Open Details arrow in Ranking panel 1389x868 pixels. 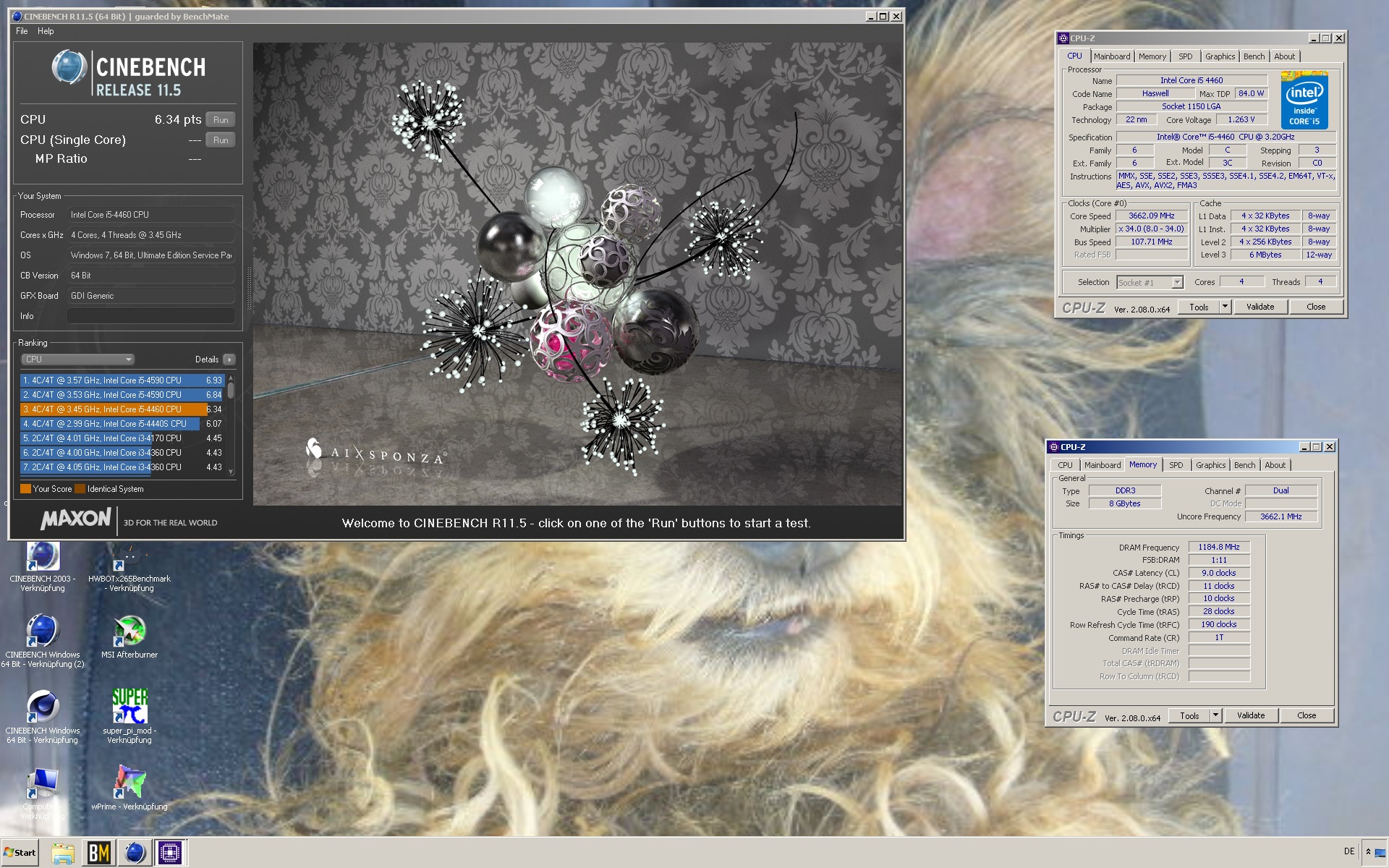pyautogui.click(x=229, y=359)
